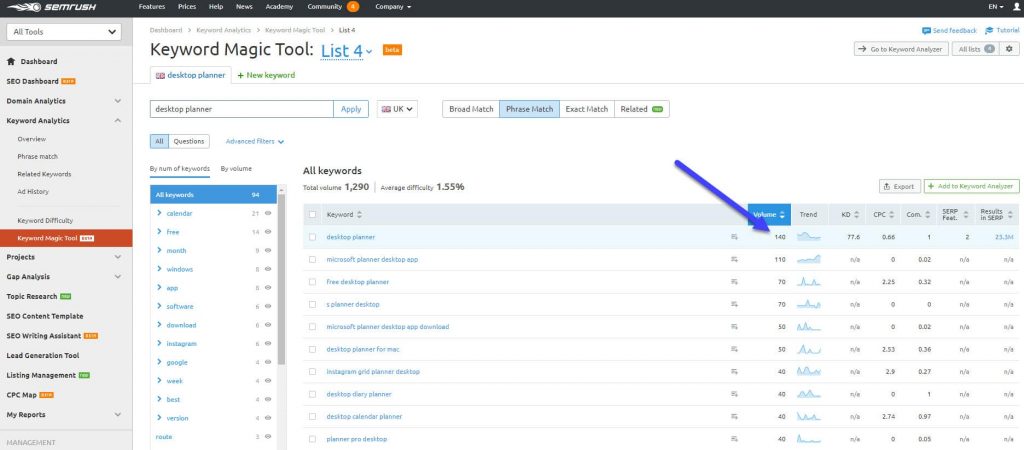Click the Send feedback chat icon
The height and width of the screenshot is (450, 1024).
tap(926, 31)
